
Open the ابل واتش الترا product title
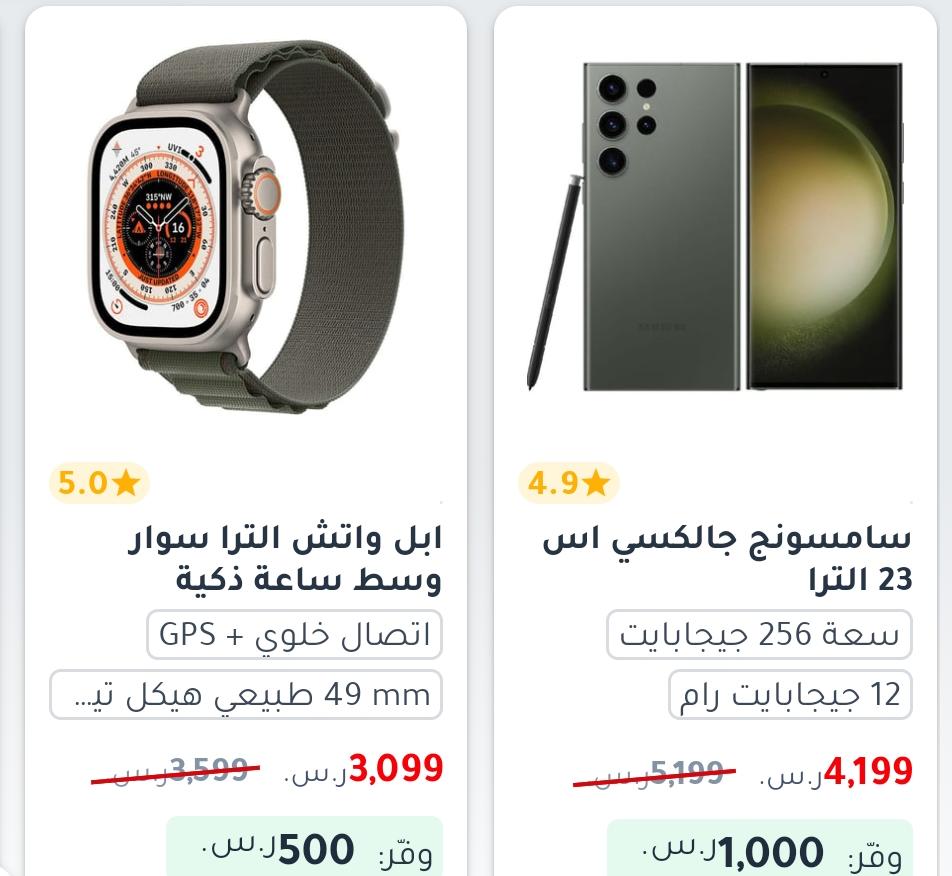(284, 559)
